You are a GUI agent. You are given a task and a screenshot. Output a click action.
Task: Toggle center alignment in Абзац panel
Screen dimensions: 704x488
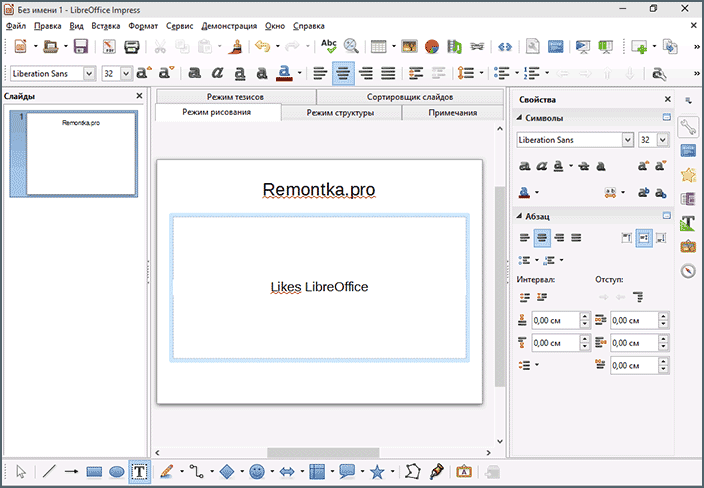[542, 237]
